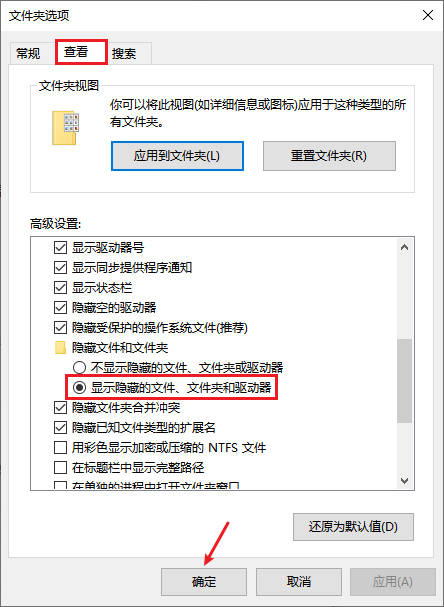Confirm with the 确定 button
This screenshot has width=444, height=607.
[x=204, y=581]
